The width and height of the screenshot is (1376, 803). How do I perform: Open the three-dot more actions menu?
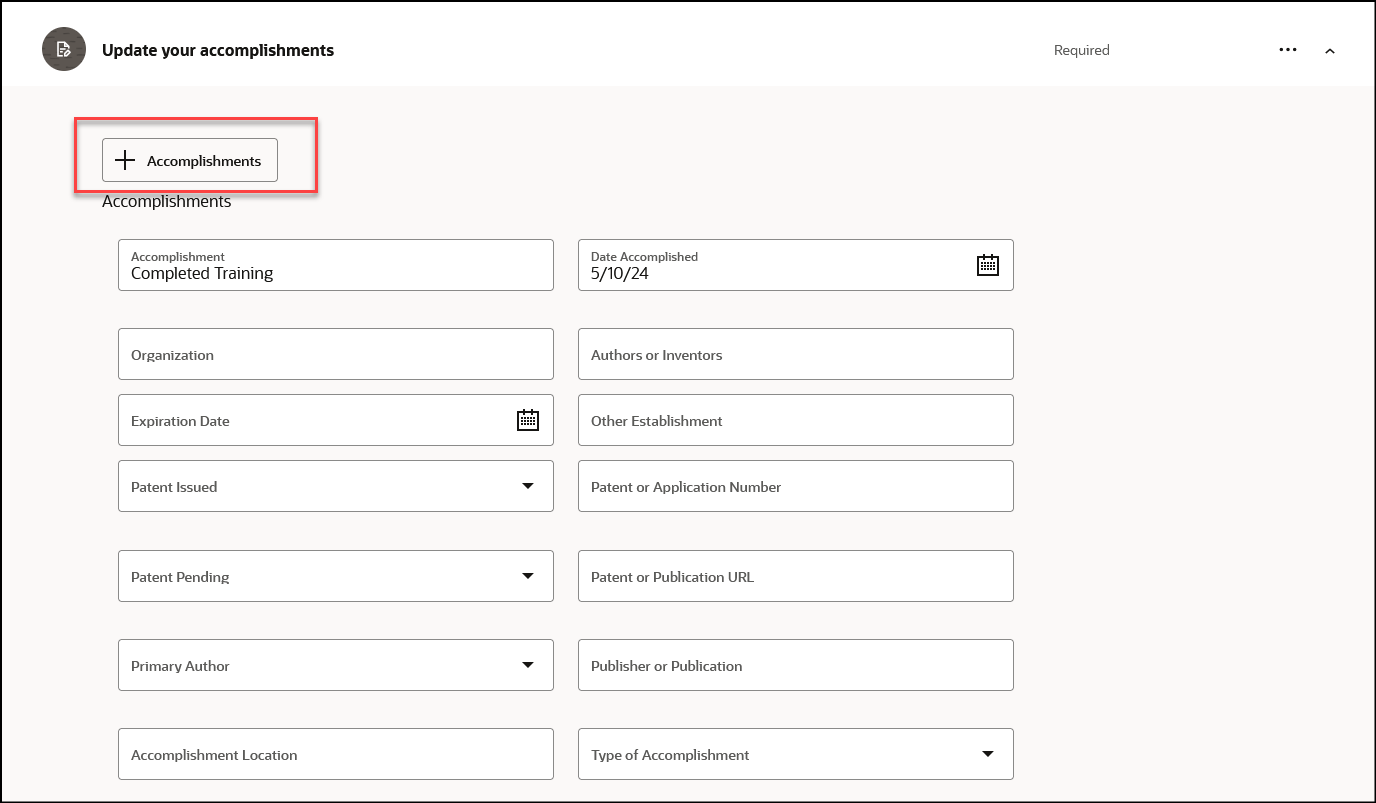[x=1288, y=50]
